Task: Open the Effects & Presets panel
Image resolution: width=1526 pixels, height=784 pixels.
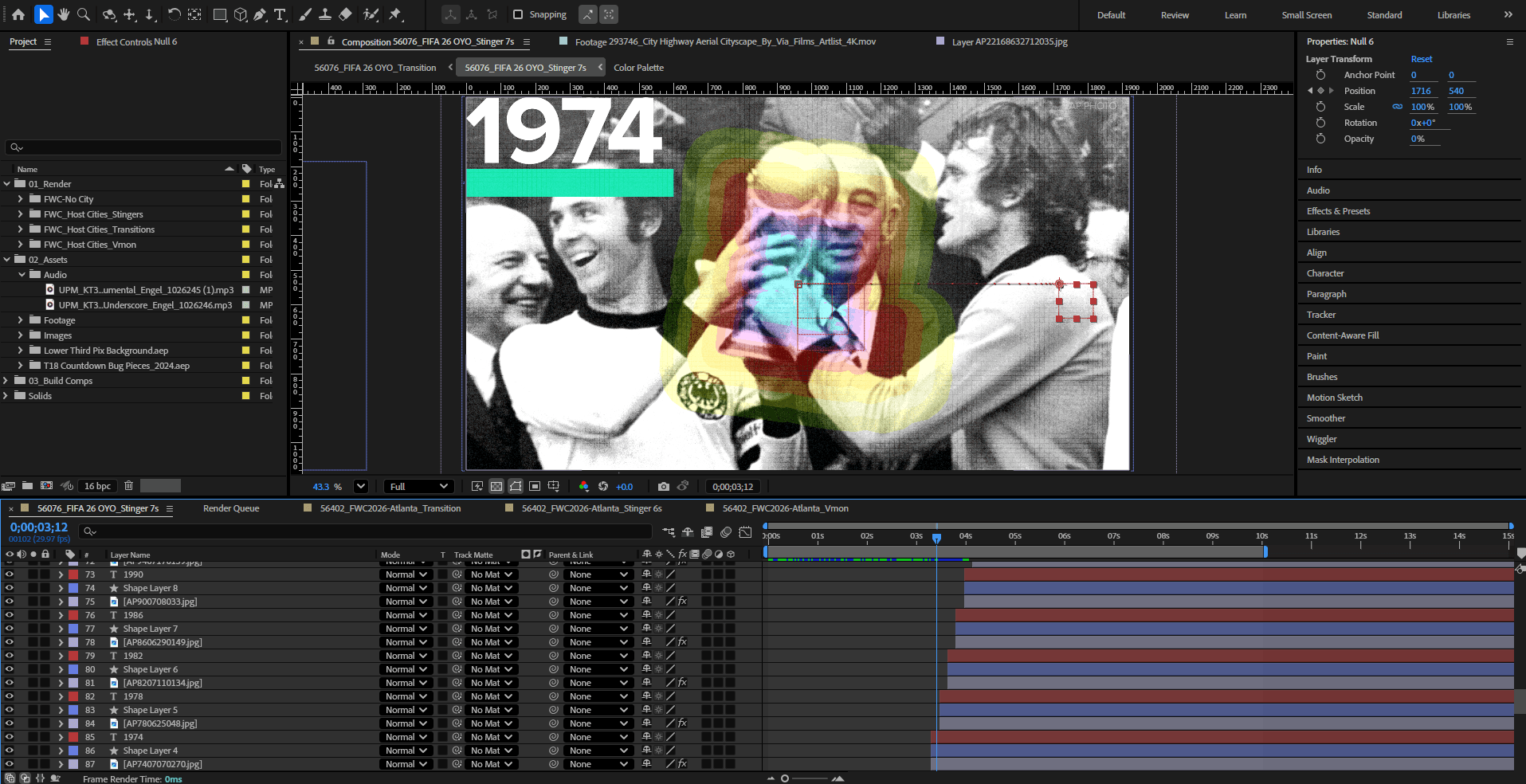Action: click(x=1338, y=211)
